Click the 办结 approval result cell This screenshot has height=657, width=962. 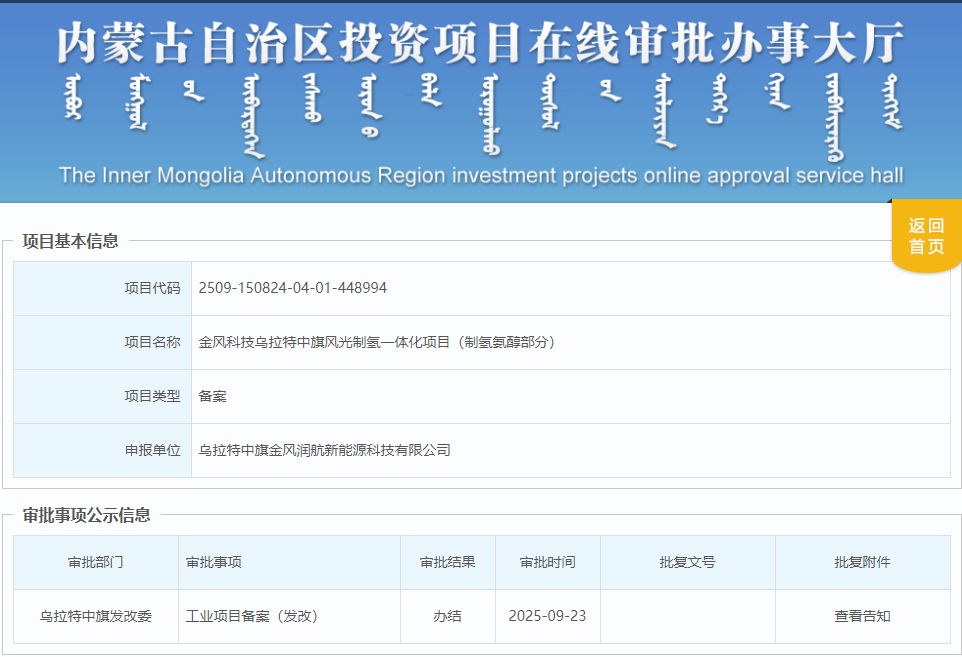(x=448, y=616)
